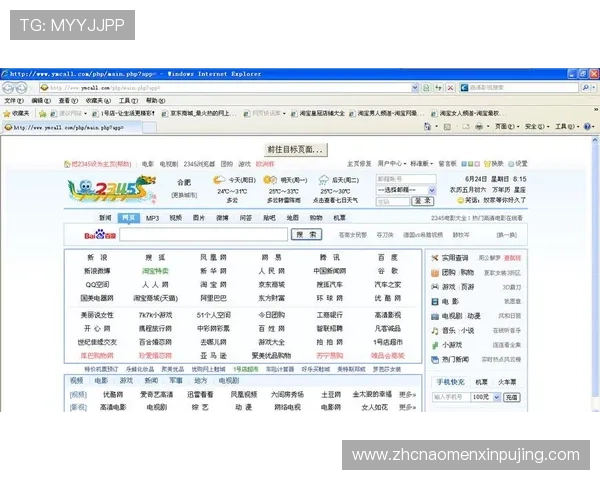Click the 前往目标页面... button

click(x=296, y=150)
